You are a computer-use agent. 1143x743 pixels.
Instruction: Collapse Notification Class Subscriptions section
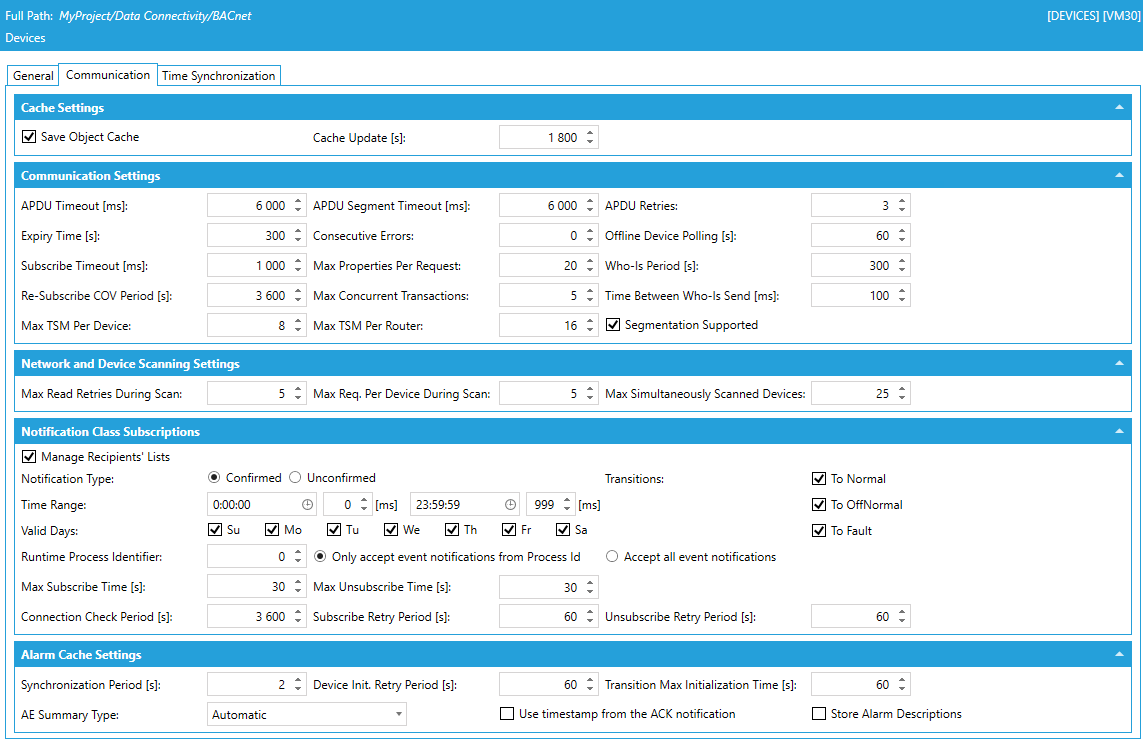[1119, 431]
